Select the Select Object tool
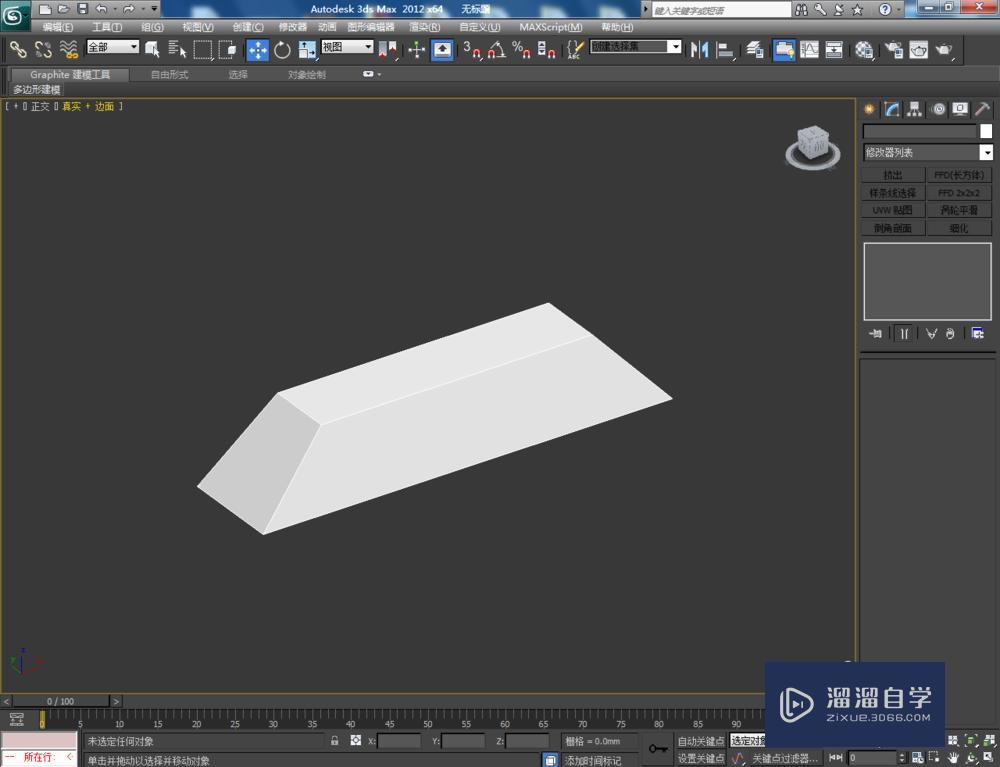 tap(152, 49)
